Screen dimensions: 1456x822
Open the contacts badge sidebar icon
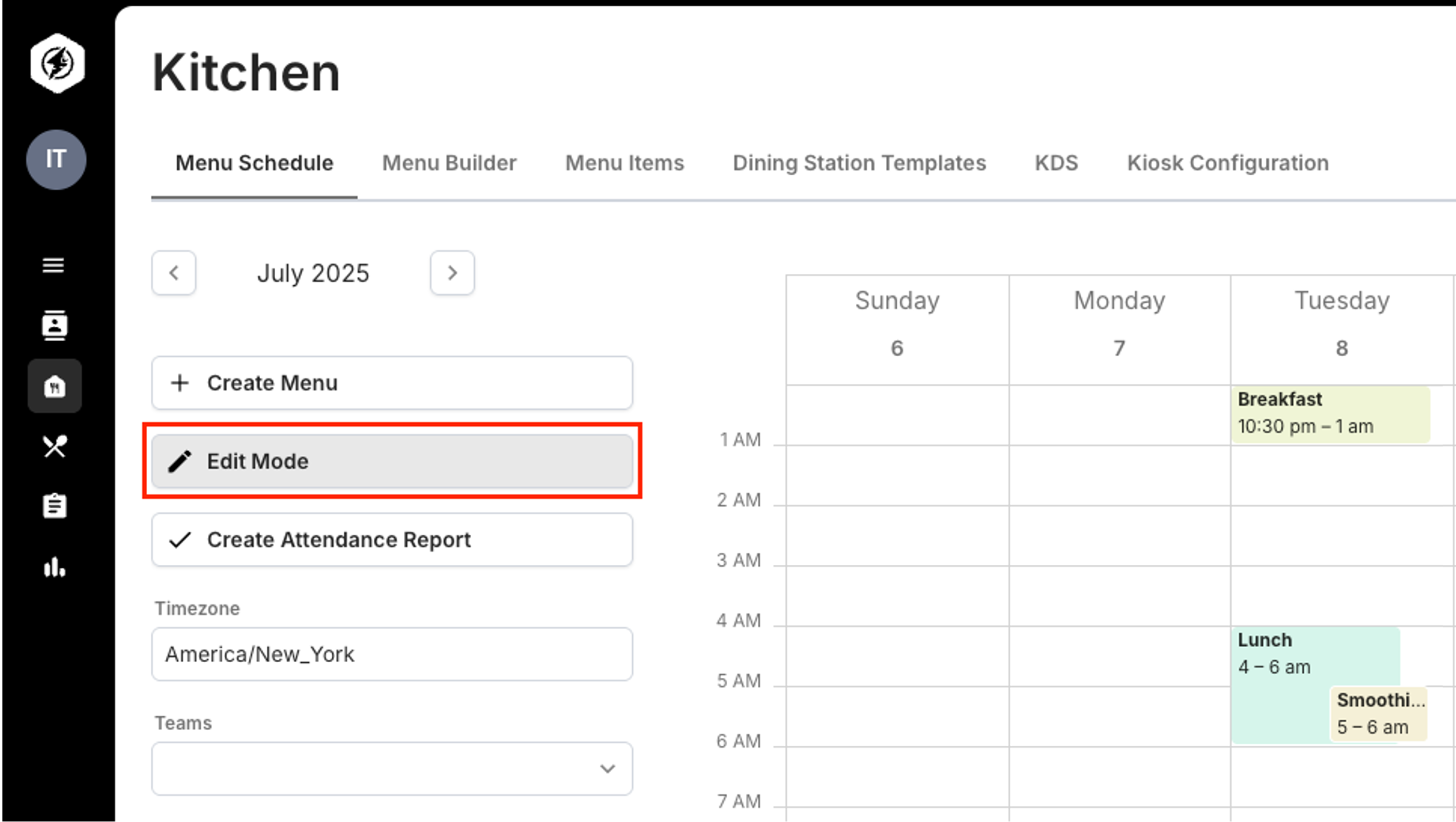[54, 325]
